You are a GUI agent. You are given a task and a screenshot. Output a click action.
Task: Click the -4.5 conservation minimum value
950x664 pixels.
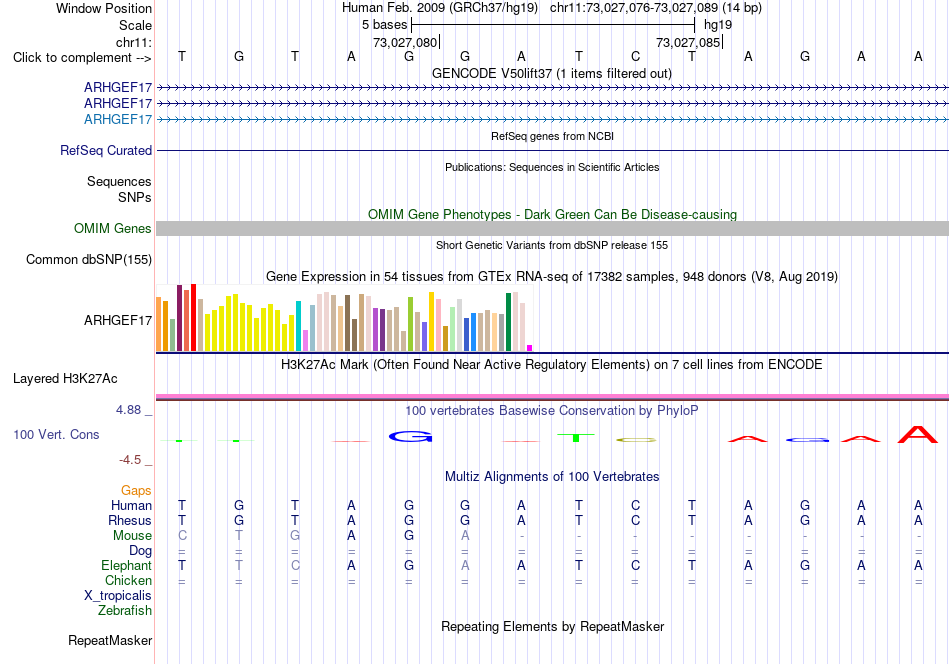coord(130,460)
